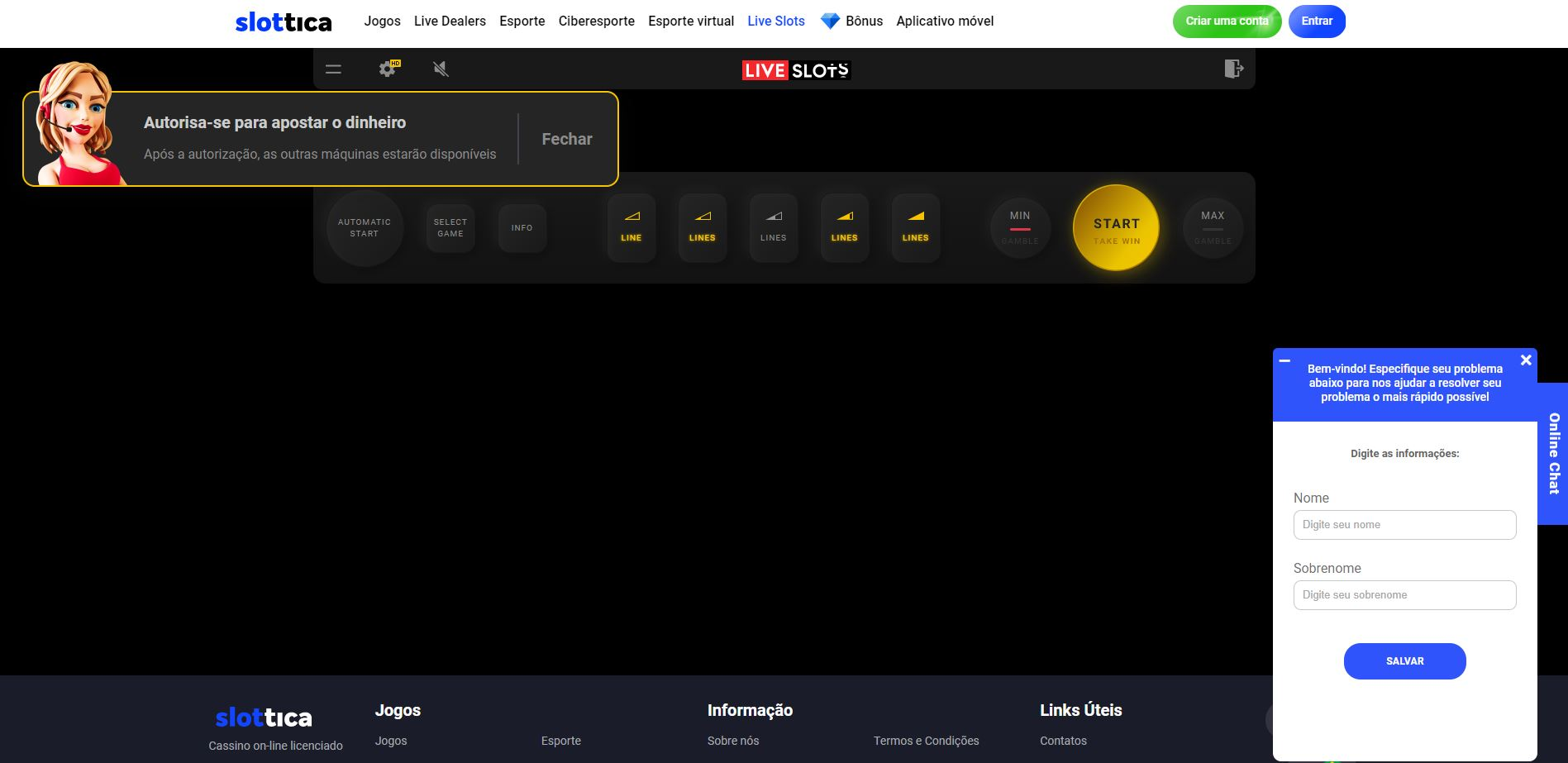Dismiss the authorization popup with Fechar

coord(567,139)
